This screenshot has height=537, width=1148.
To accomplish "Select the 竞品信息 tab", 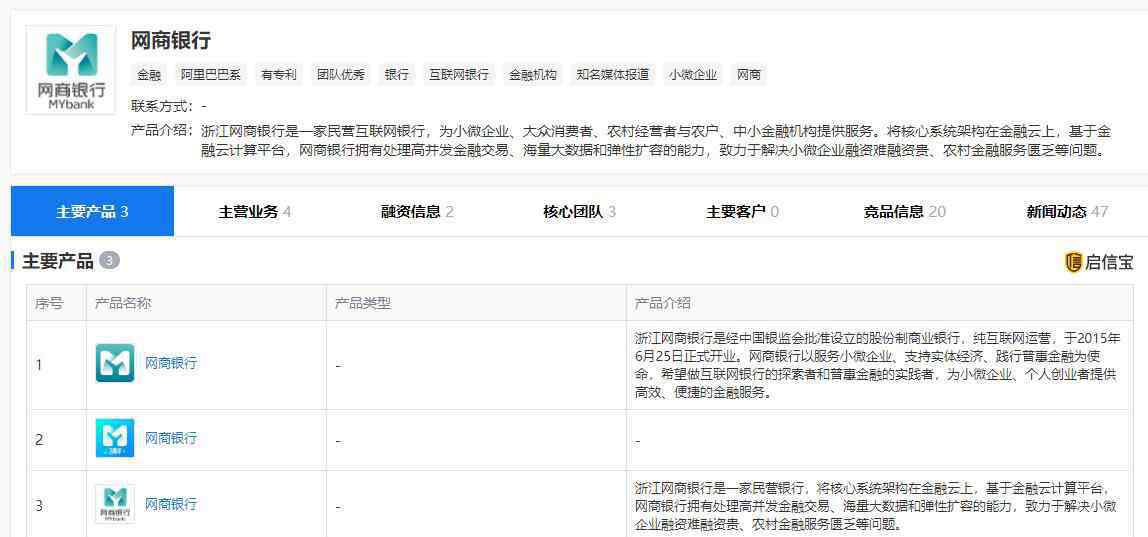I will click(905, 212).
